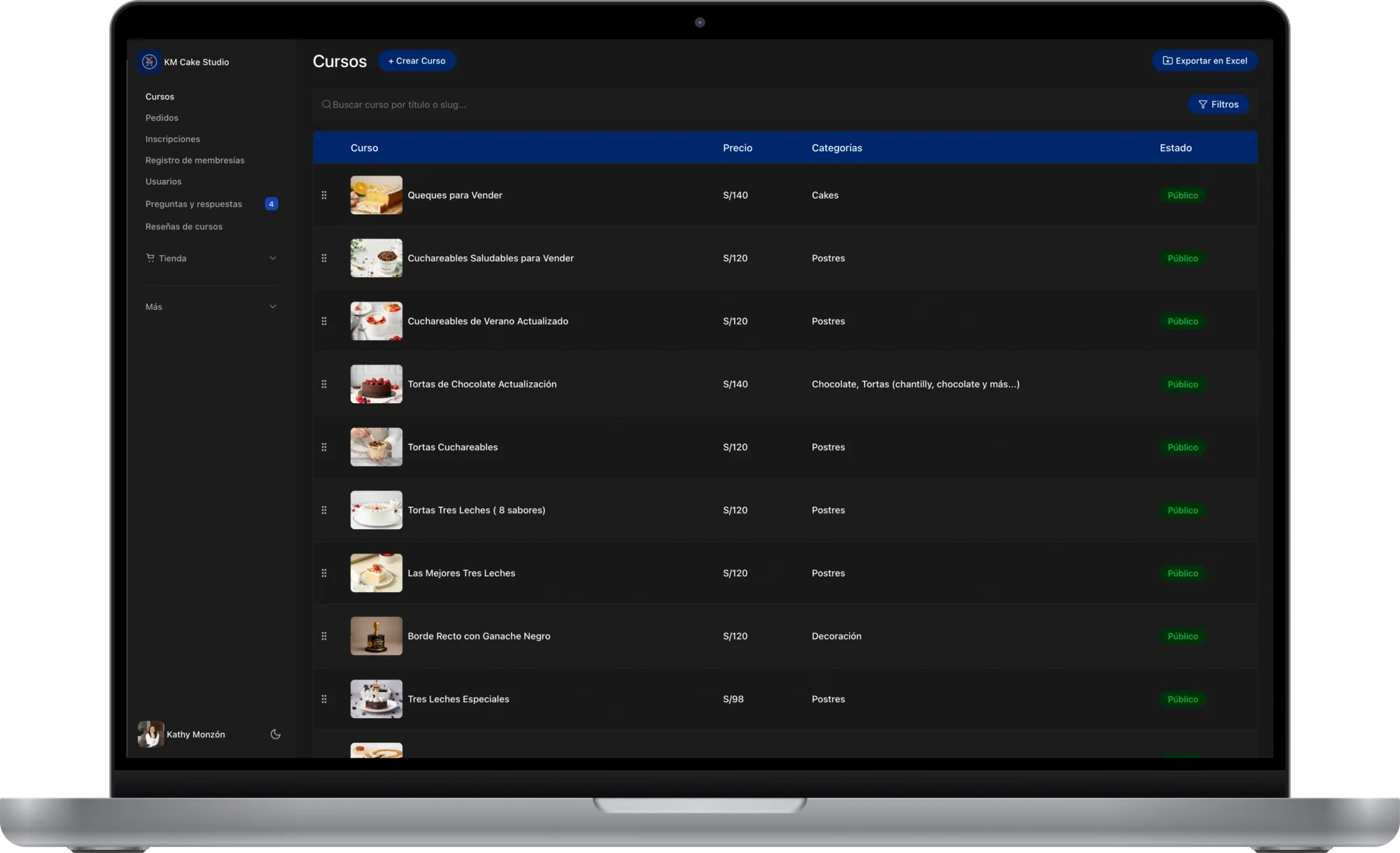The width and height of the screenshot is (1400, 853).
Task: Open the Tortas Cuchareables thumbnail
Action: coord(377,447)
